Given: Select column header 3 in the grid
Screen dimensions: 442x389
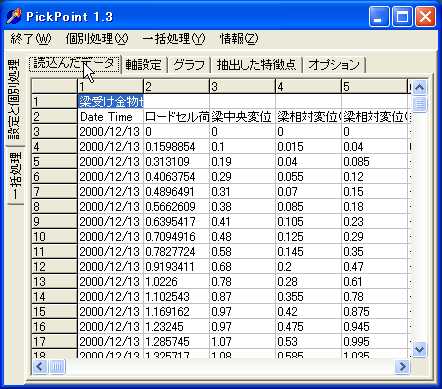Looking at the screenshot, I should pos(242,87).
